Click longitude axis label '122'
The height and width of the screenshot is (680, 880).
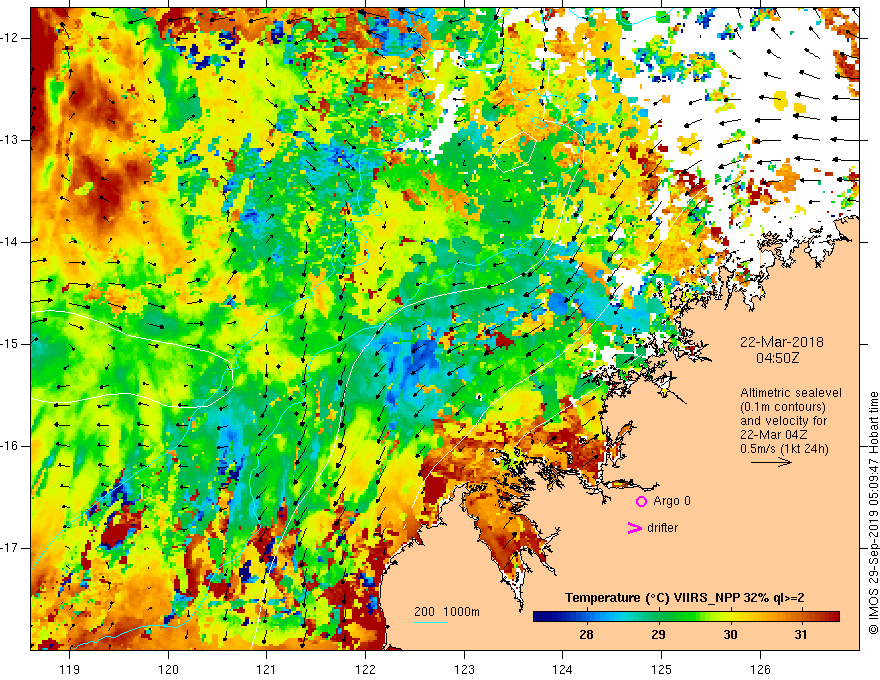[x=365, y=669]
